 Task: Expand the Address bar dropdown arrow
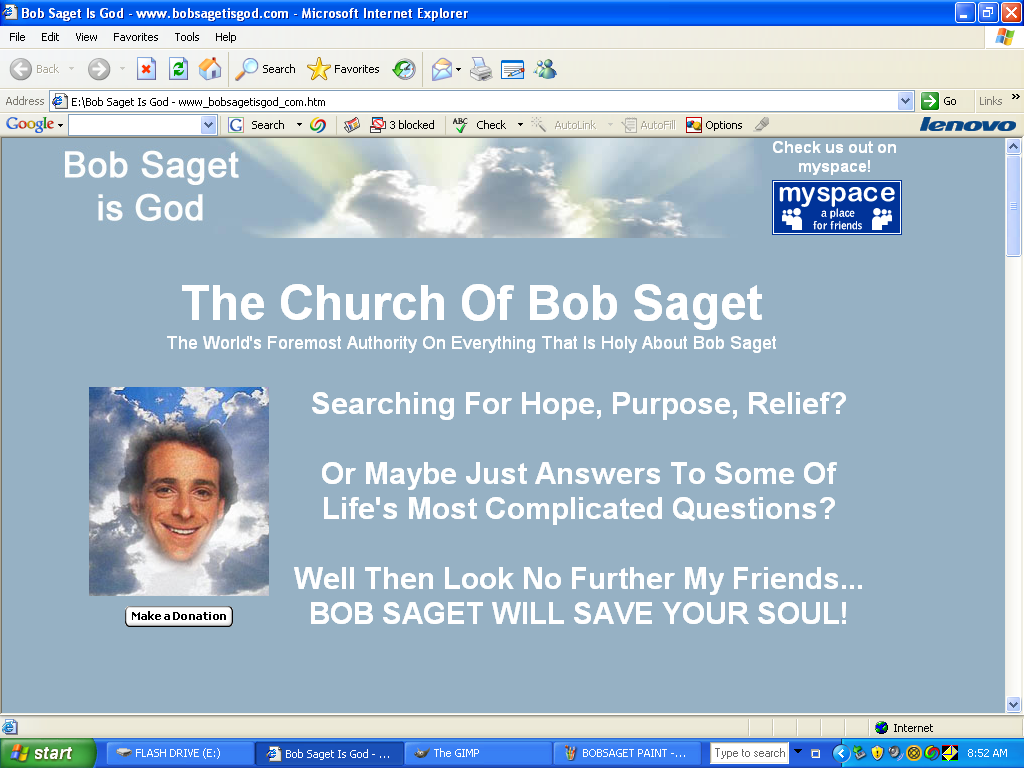pos(905,101)
